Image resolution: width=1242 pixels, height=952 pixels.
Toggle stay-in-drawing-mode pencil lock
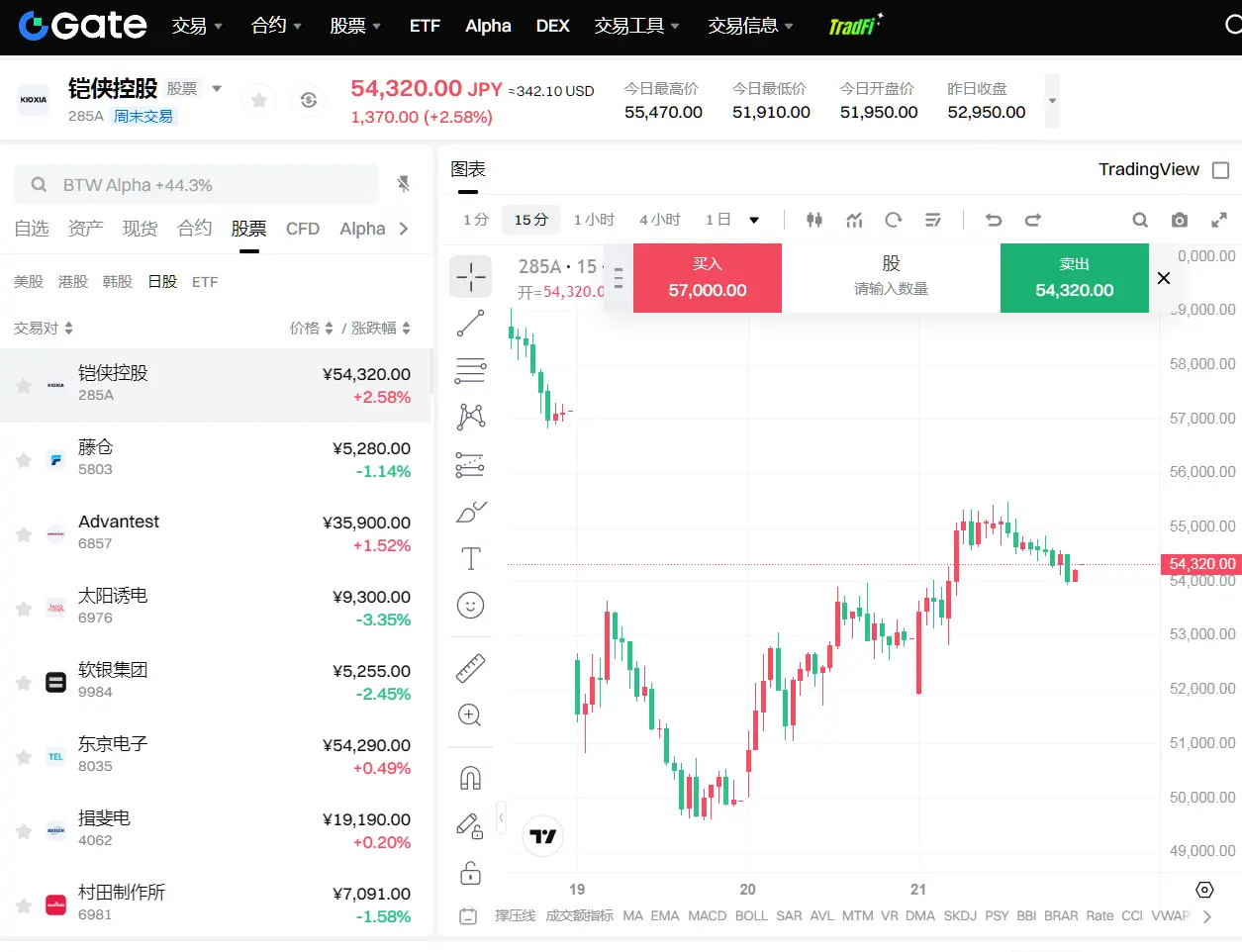[470, 825]
